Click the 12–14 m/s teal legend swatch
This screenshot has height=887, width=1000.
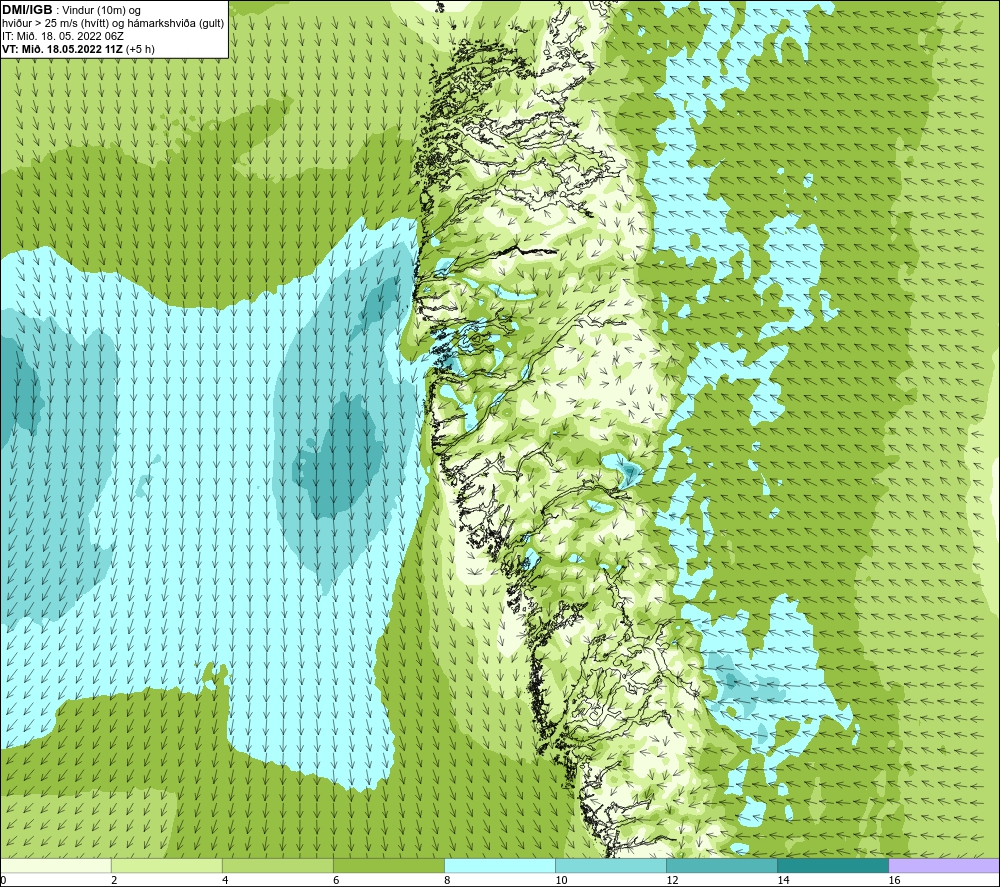[722, 865]
